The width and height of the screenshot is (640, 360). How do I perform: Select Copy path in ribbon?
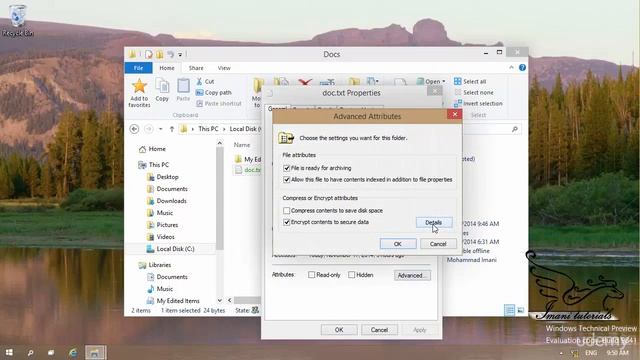(213, 93)
